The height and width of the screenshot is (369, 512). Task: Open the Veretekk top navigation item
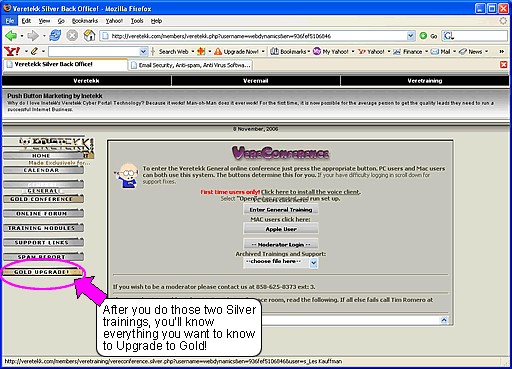86,81
